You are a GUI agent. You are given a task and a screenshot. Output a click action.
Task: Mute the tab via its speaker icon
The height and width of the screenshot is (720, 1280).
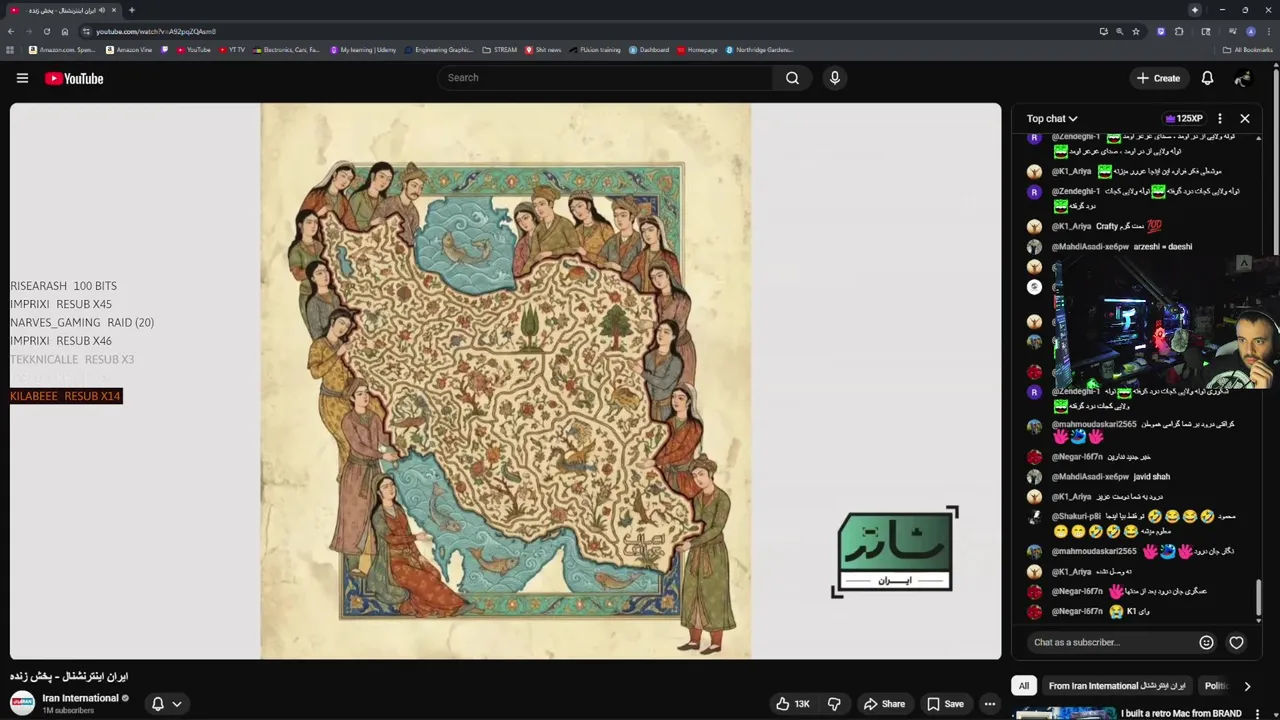click(x=103, y=10)
